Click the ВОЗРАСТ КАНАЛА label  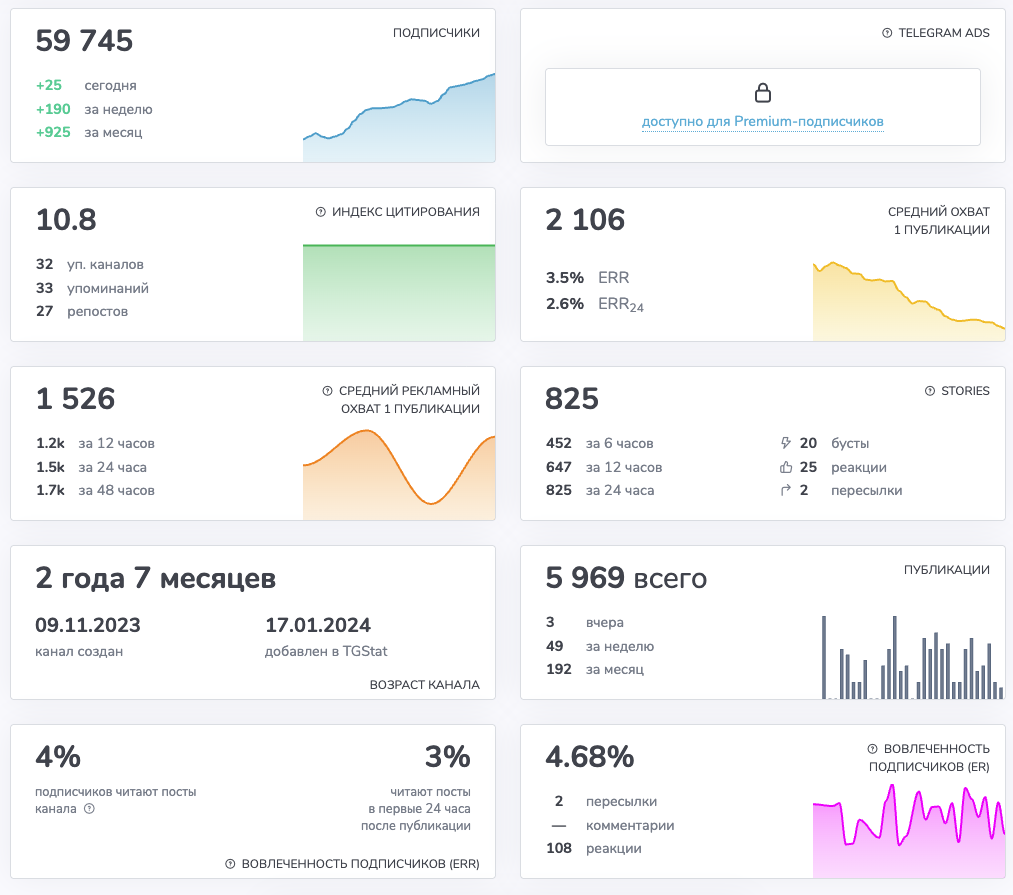click(424, 685)
